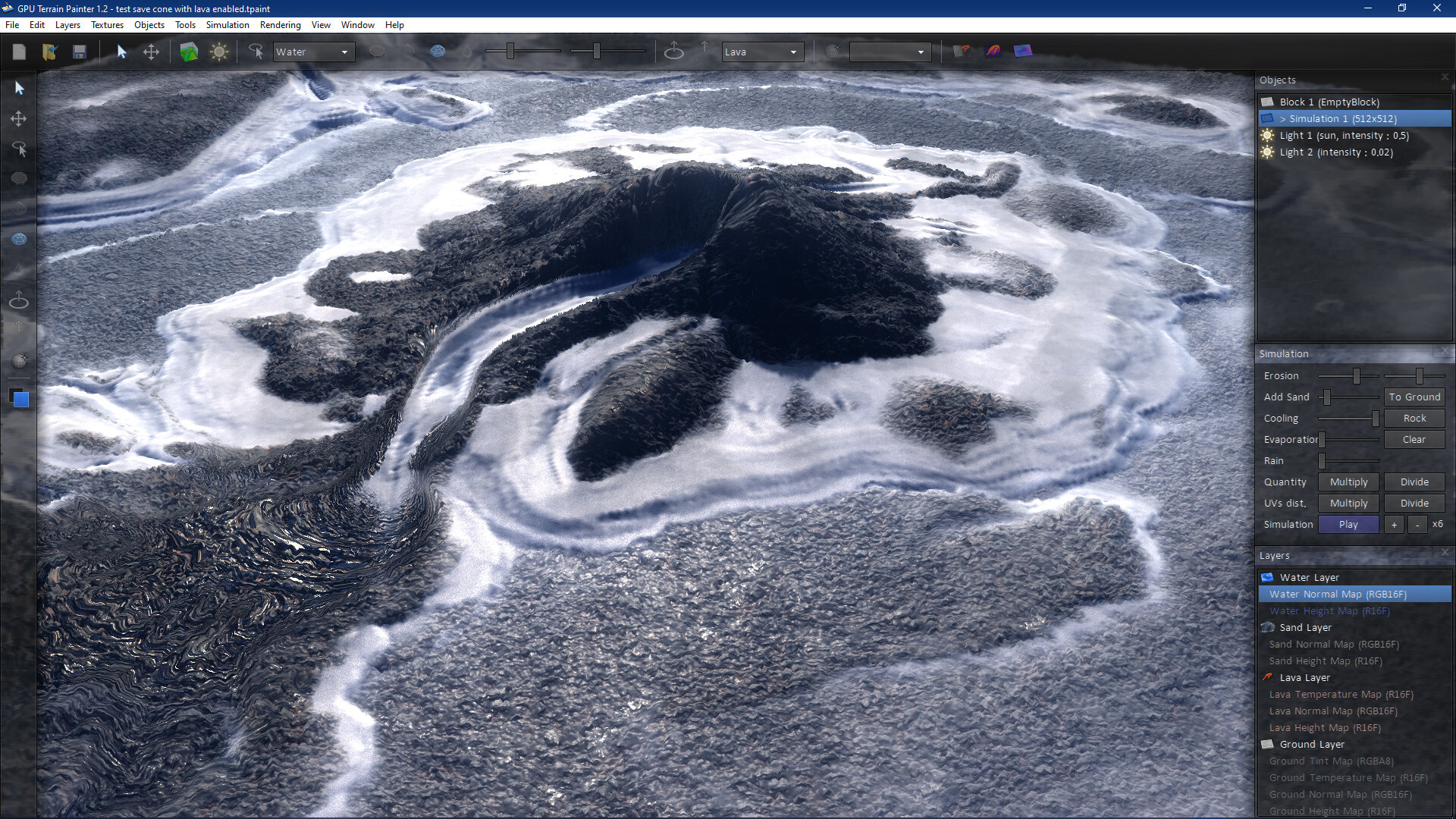The height and width of the screenshot is (819, 1456).
Task: Toggle visibility of the Lava Layer
Action: point(1267,677)
